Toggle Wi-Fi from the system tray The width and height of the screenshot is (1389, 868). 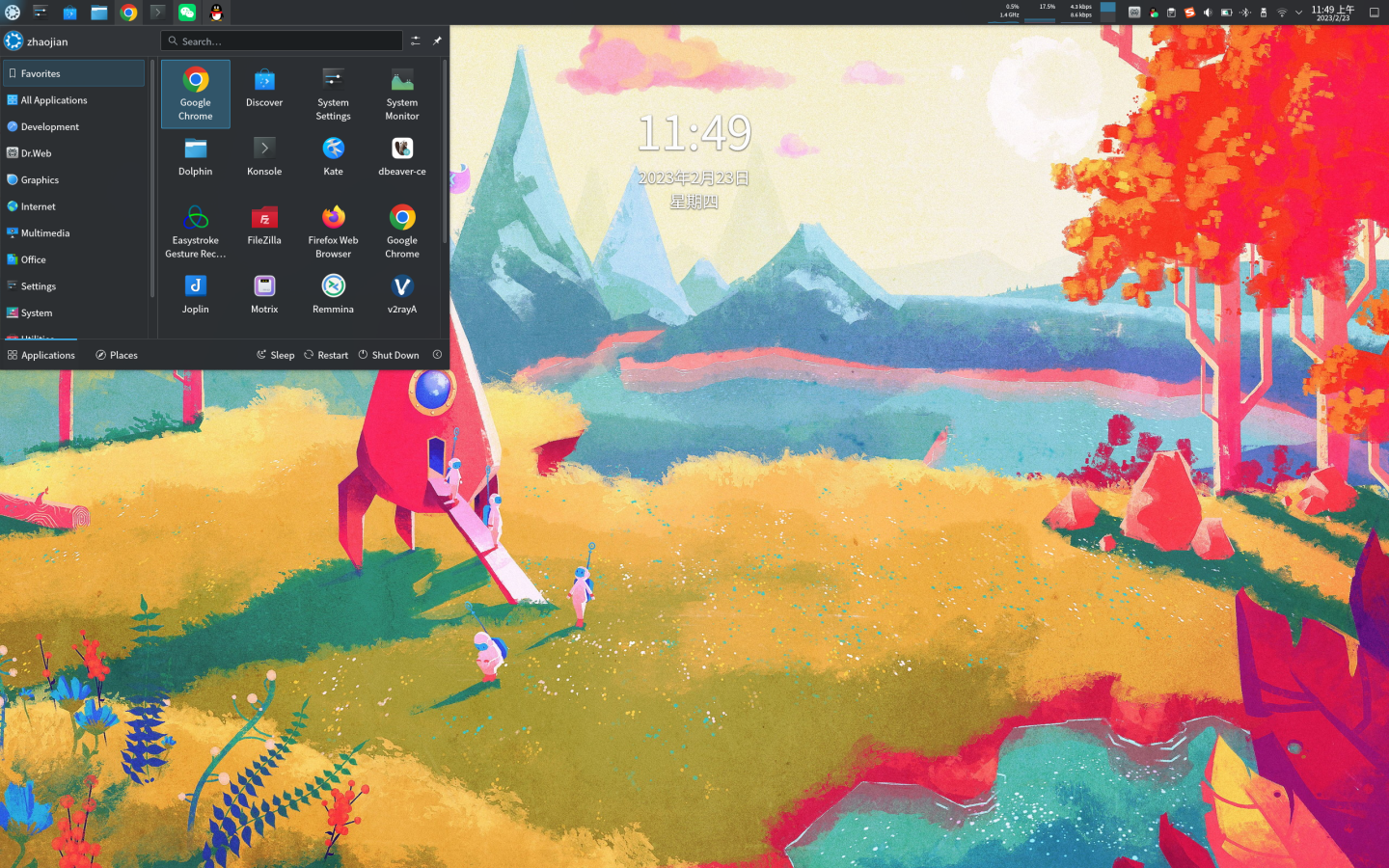coord(1280,13)
